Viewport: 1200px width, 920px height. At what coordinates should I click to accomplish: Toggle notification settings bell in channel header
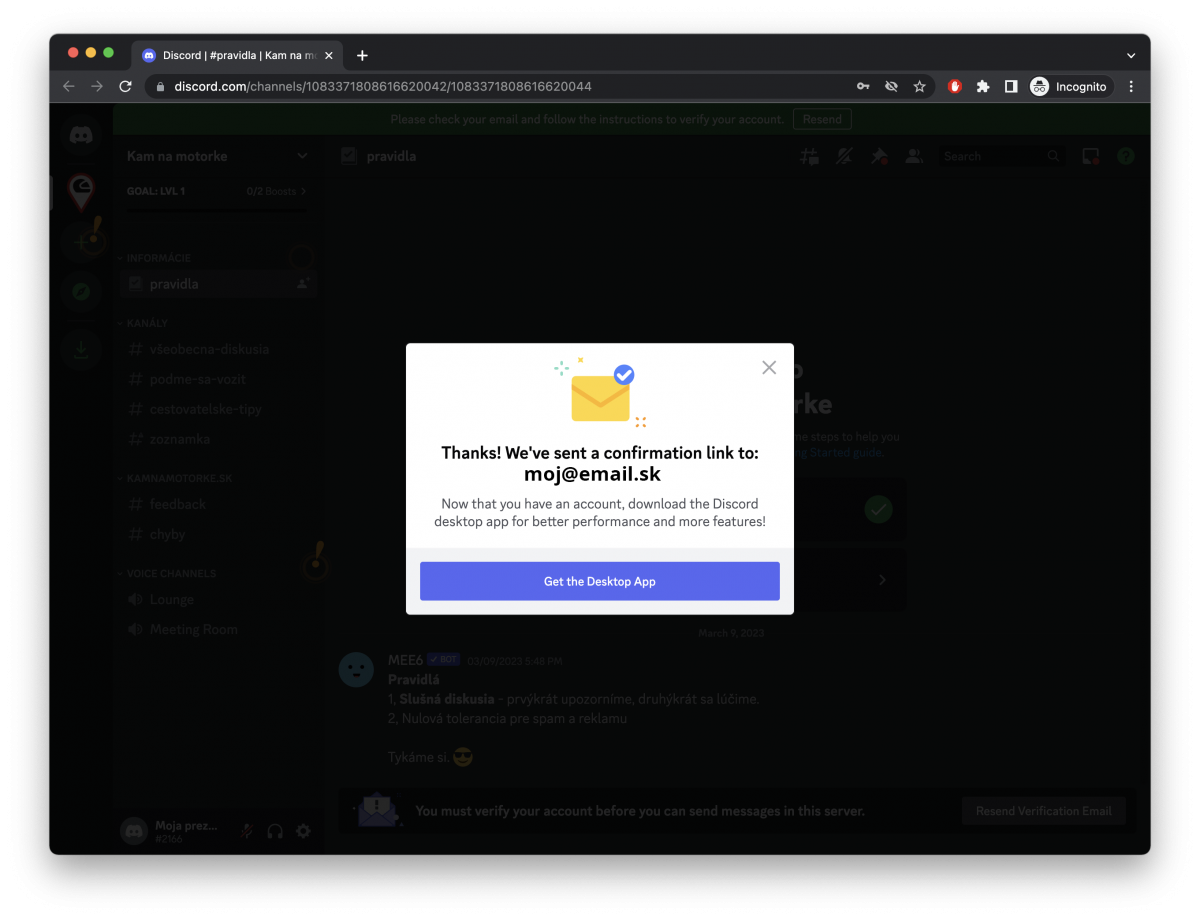pyautogui.click(x=844, y=156)
